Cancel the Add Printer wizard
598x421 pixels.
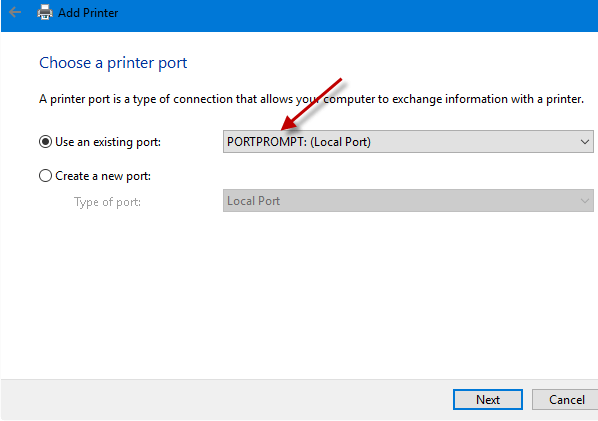pos(566,400)
